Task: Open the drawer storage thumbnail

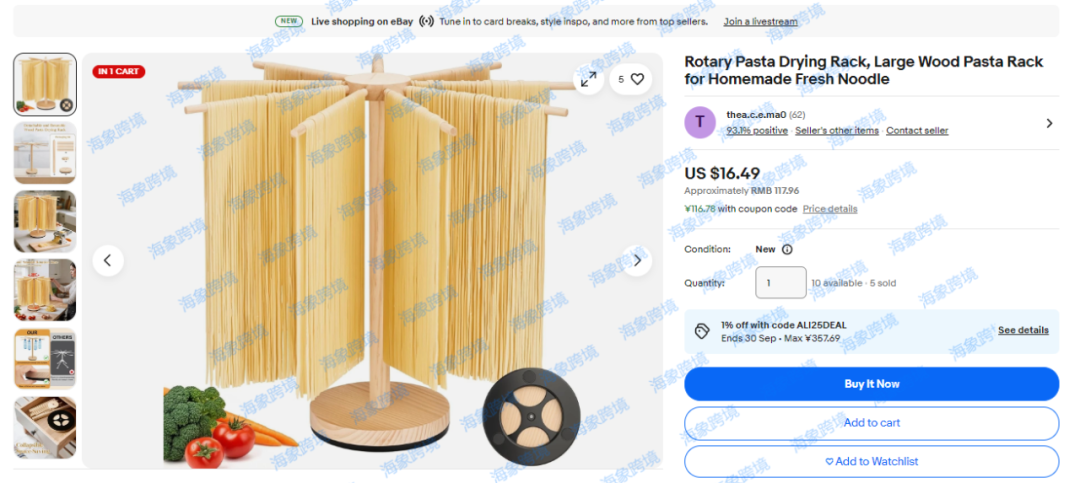Action: [x=45, y=427]
